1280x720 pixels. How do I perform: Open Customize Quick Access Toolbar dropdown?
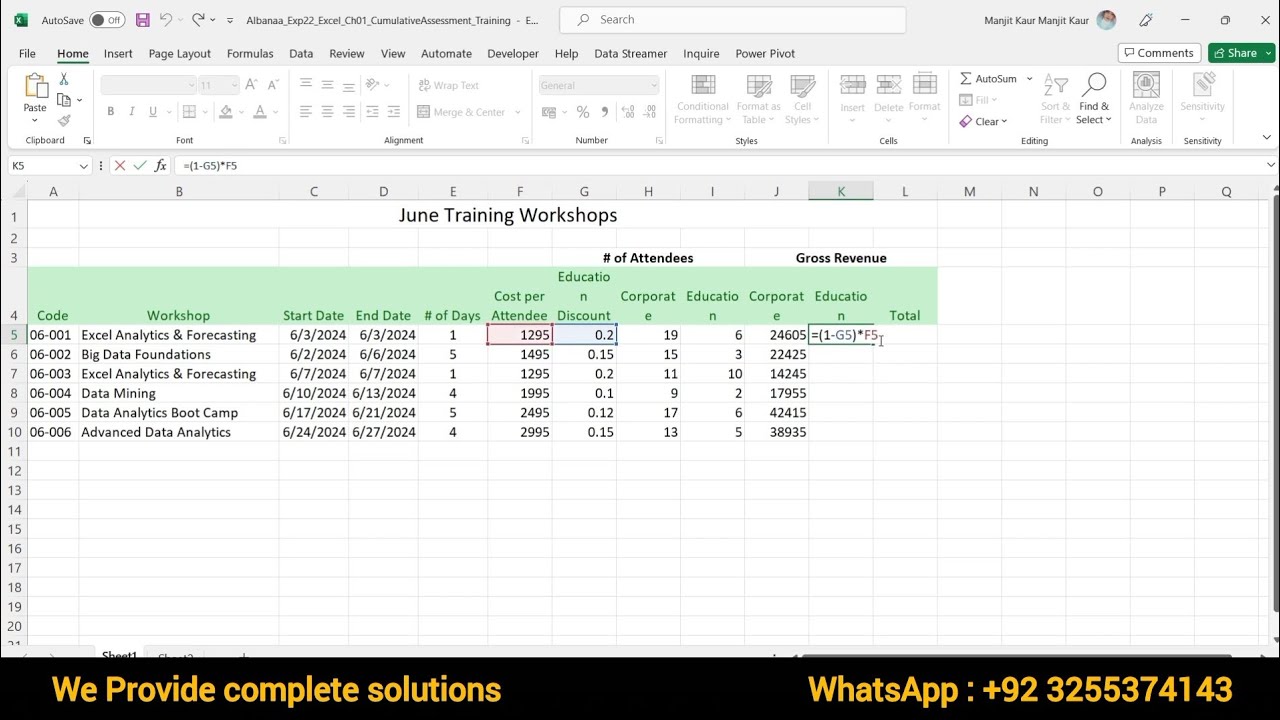coord(230,20)
